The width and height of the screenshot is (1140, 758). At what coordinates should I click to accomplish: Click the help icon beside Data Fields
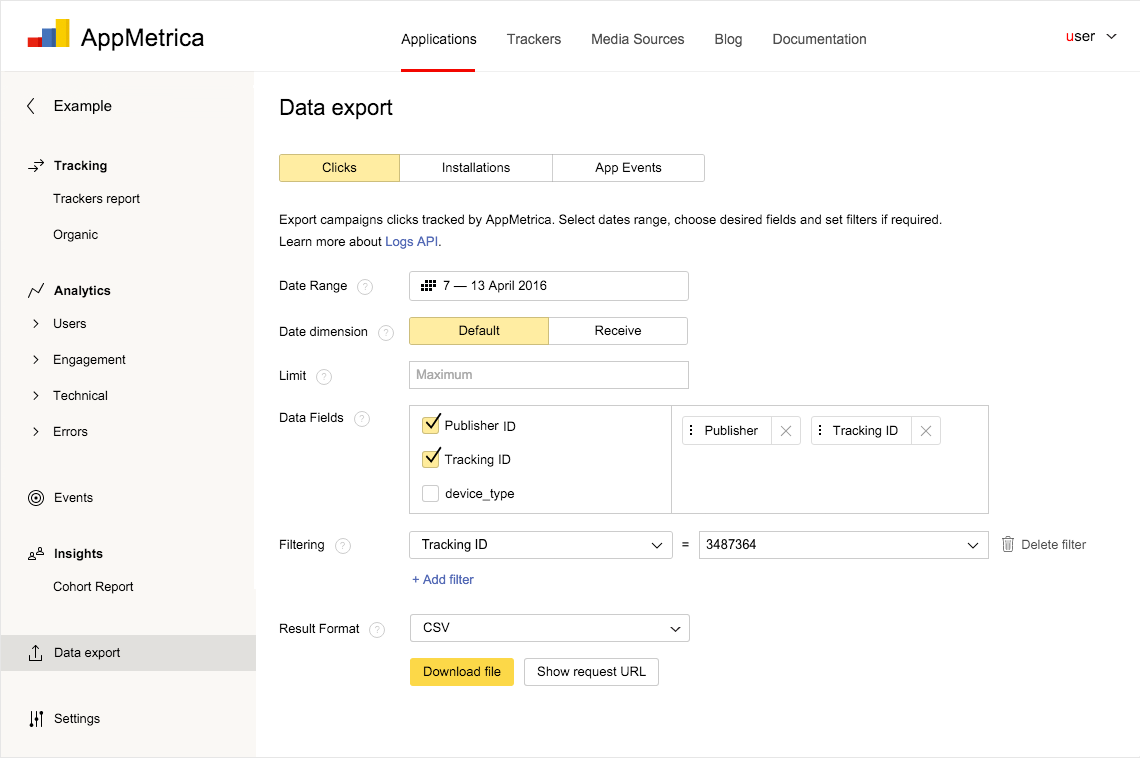(x=362, y=419)
